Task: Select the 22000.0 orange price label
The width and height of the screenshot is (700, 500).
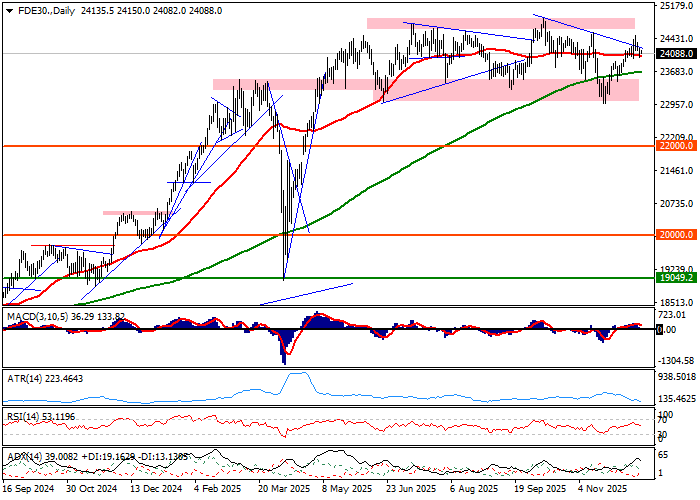Action: (x=676, y=146)
